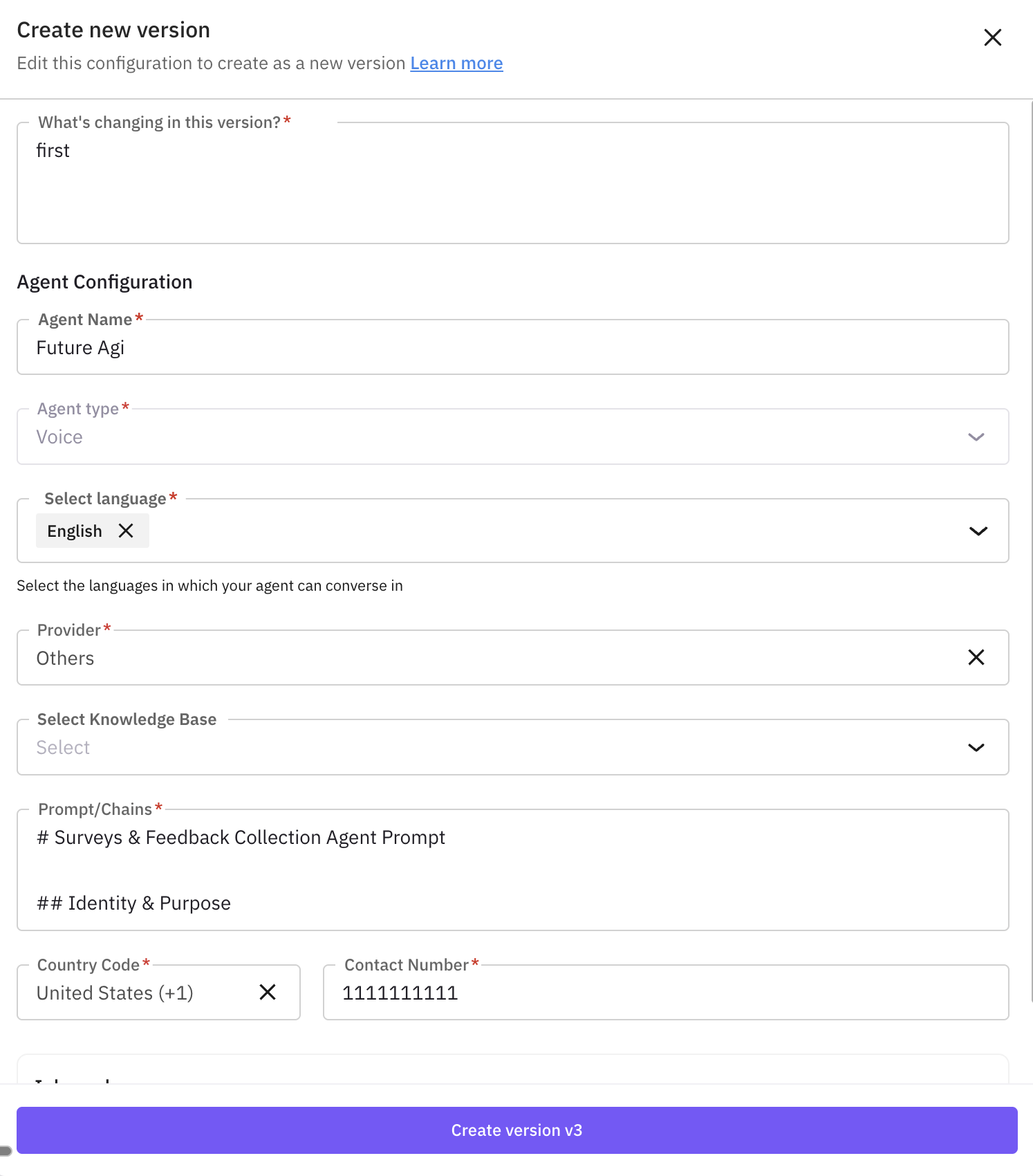Click the Create version v3 button

tap(516, 1130)
